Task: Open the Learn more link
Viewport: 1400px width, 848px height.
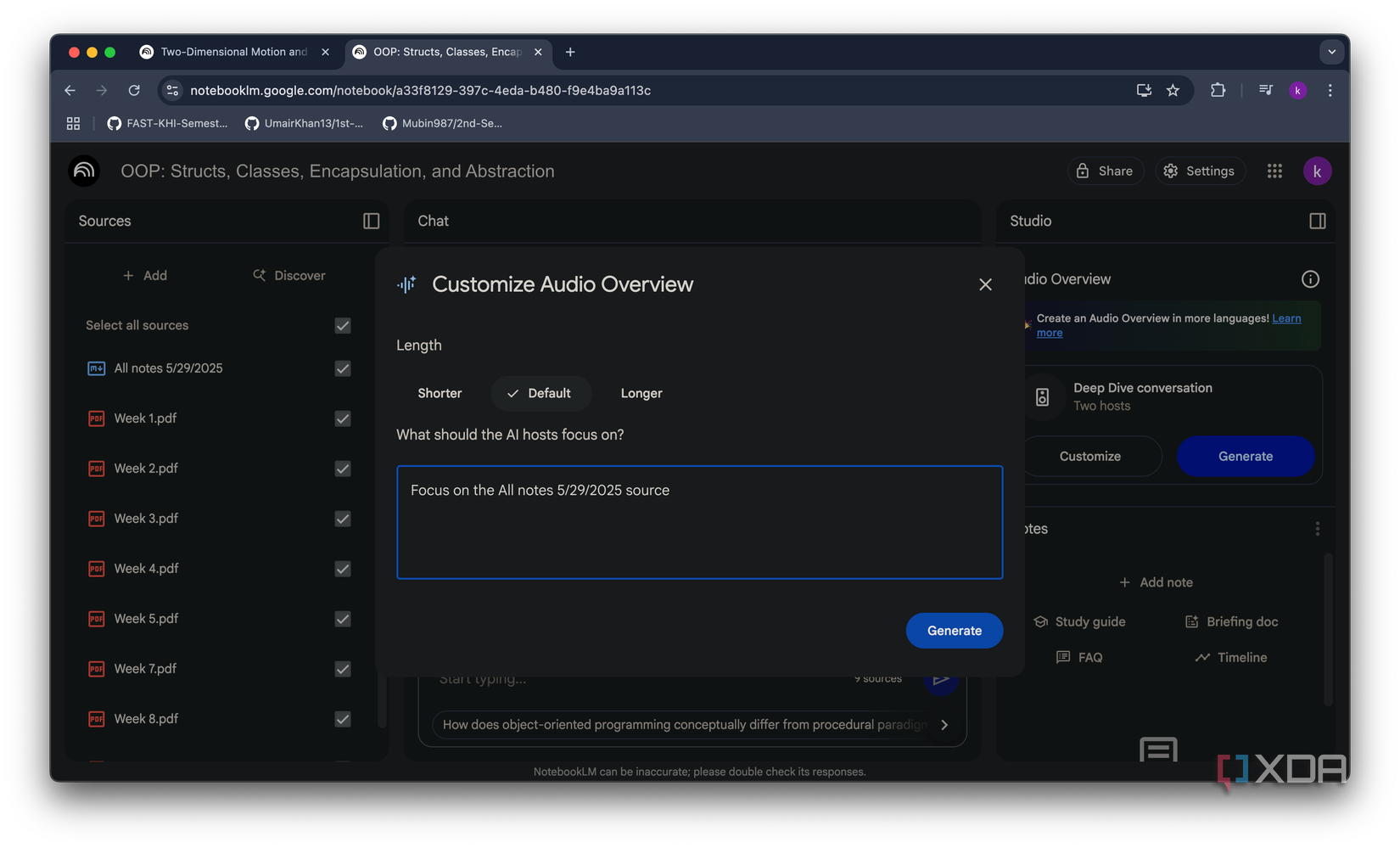Action: click(1286, 318)
